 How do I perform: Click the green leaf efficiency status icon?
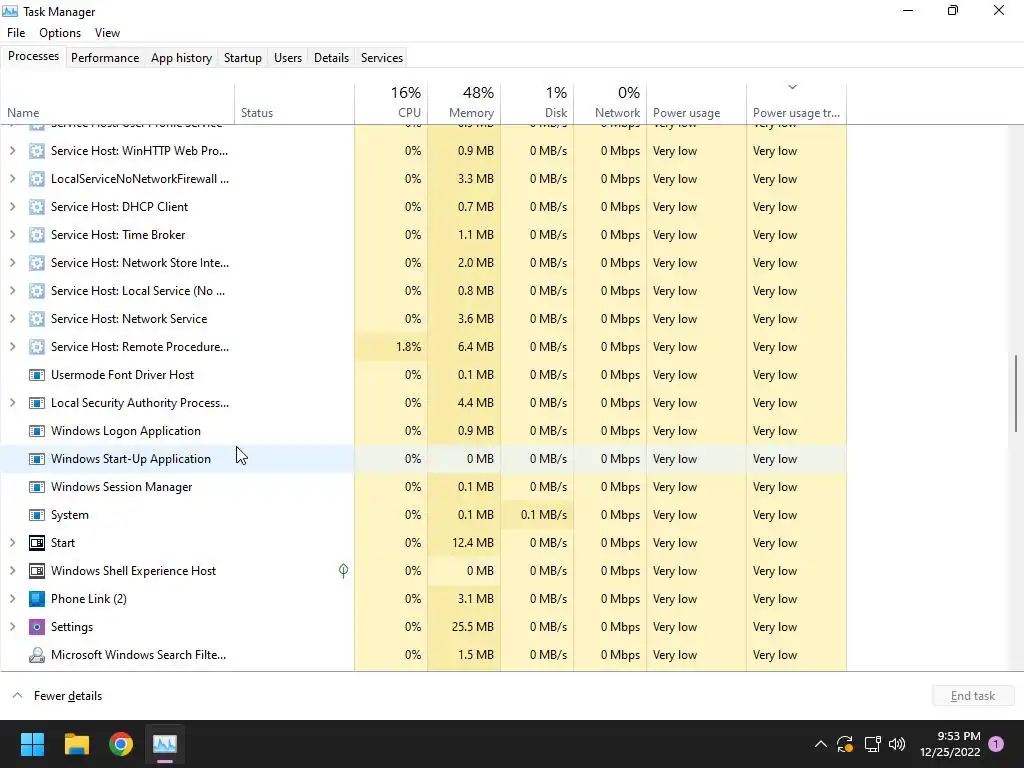click(x=344, y=571)
